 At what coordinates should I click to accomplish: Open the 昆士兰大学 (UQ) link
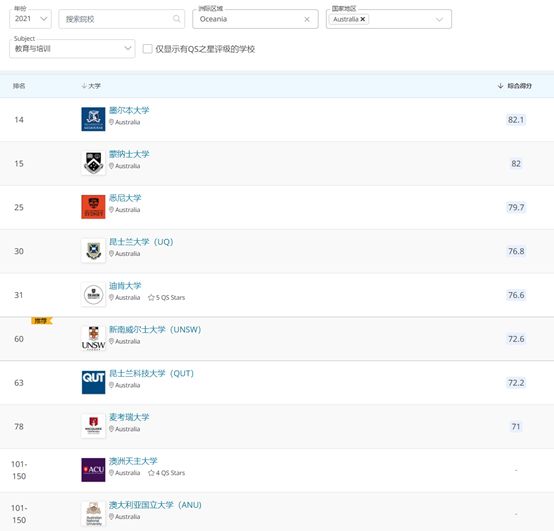(141, 242)
